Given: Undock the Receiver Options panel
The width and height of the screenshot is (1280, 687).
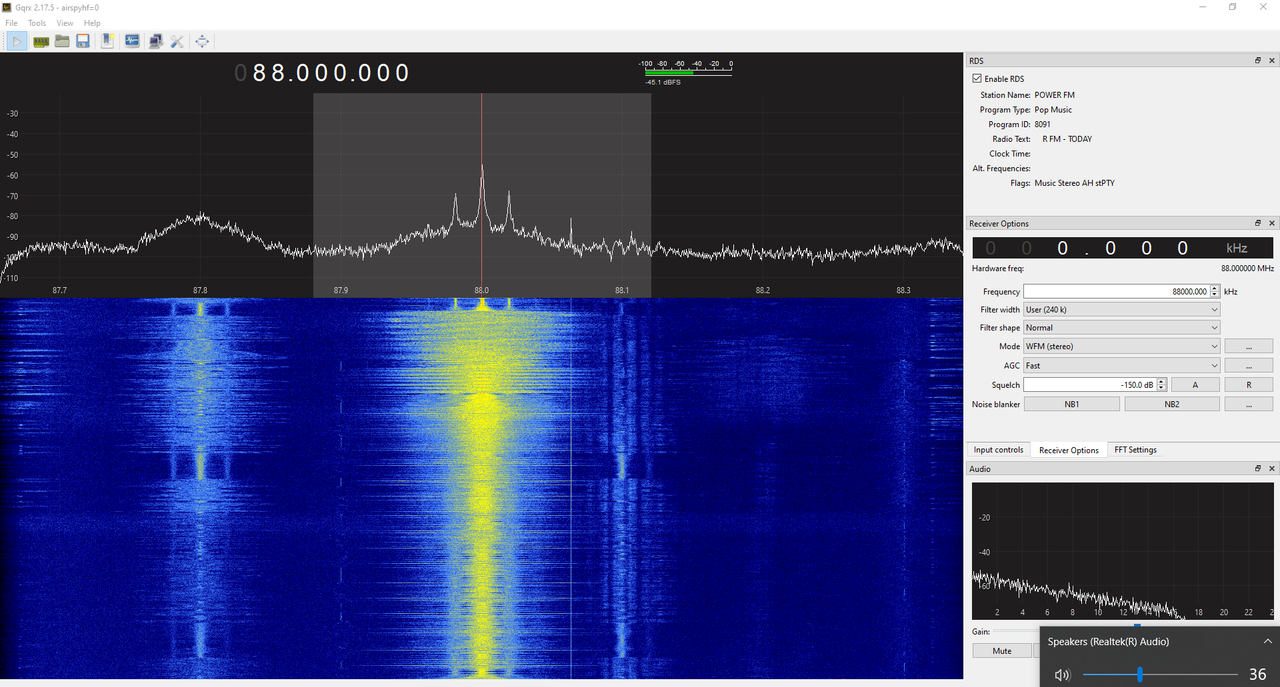Looking at the screenshot, I should pos(1258,223).
